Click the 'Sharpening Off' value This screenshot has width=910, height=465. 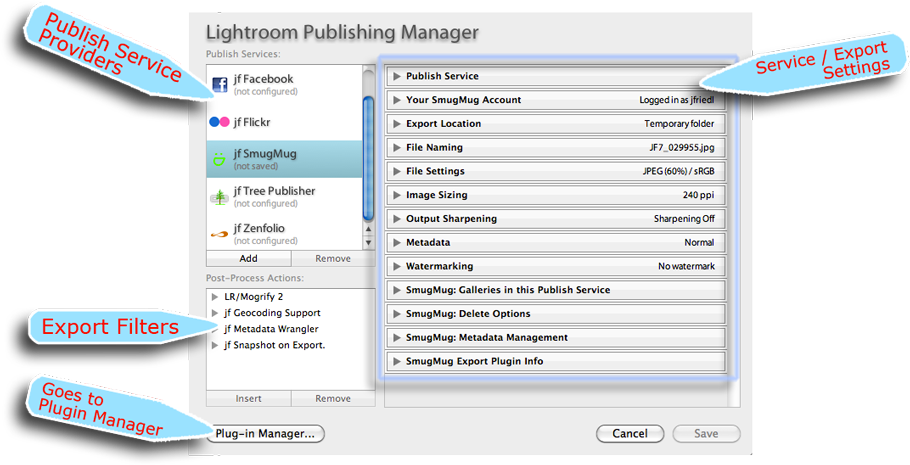click(684, 219)
